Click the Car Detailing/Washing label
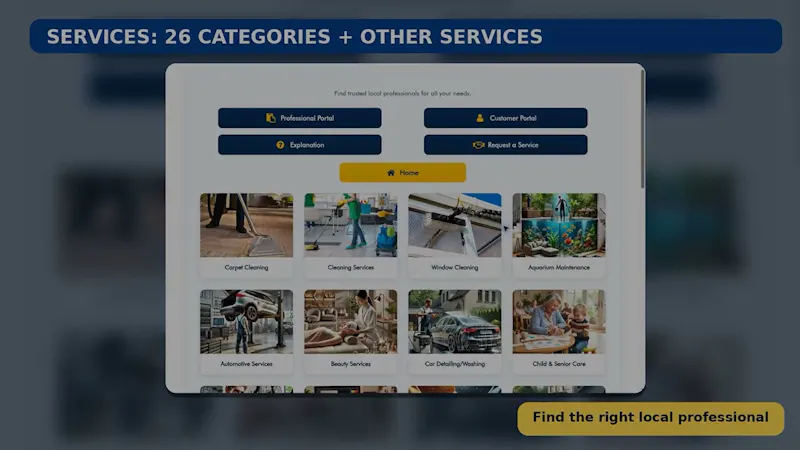This screenshot has height=450, width=800. click(x=455, y=364)
